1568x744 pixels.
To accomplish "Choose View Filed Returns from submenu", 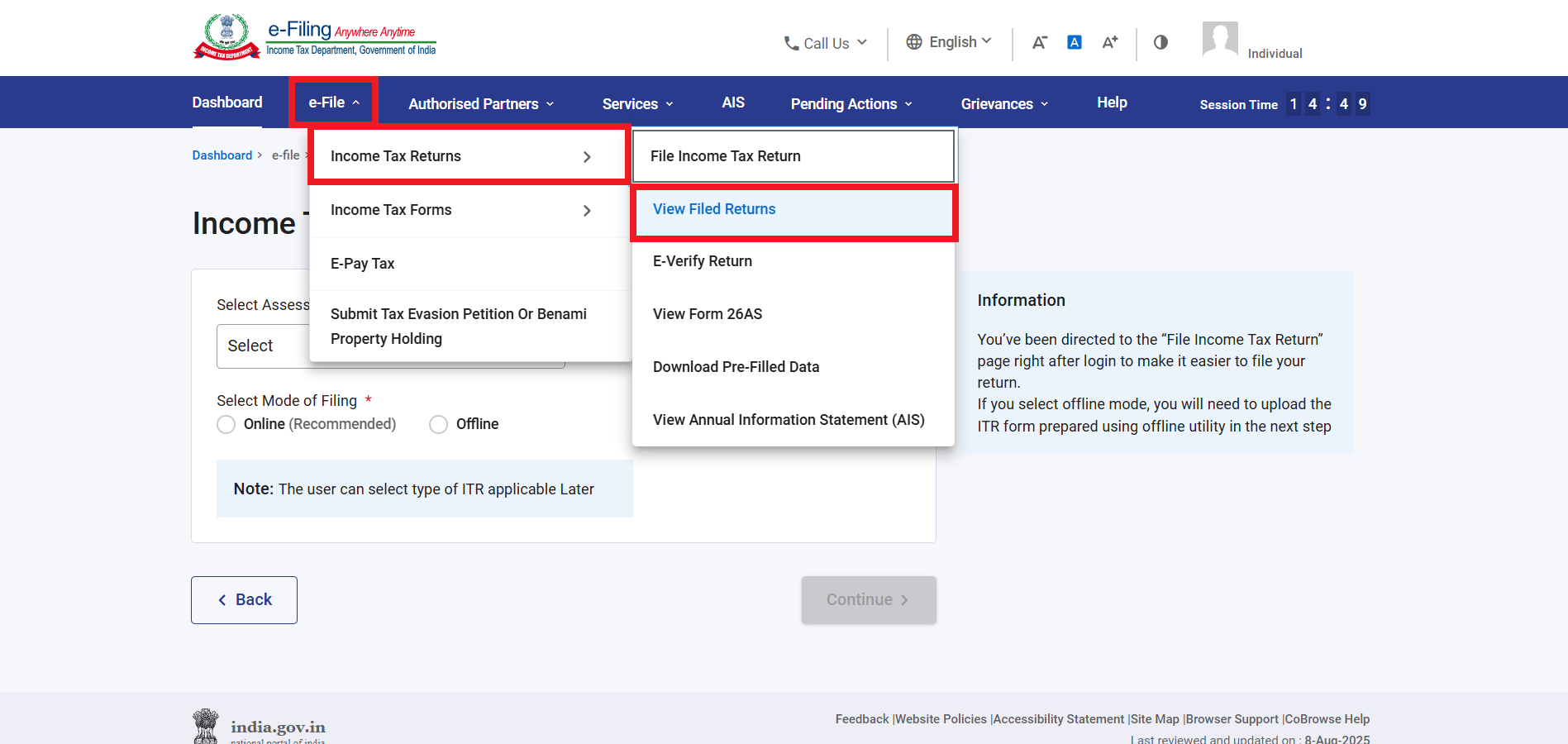I will (714, 209).
